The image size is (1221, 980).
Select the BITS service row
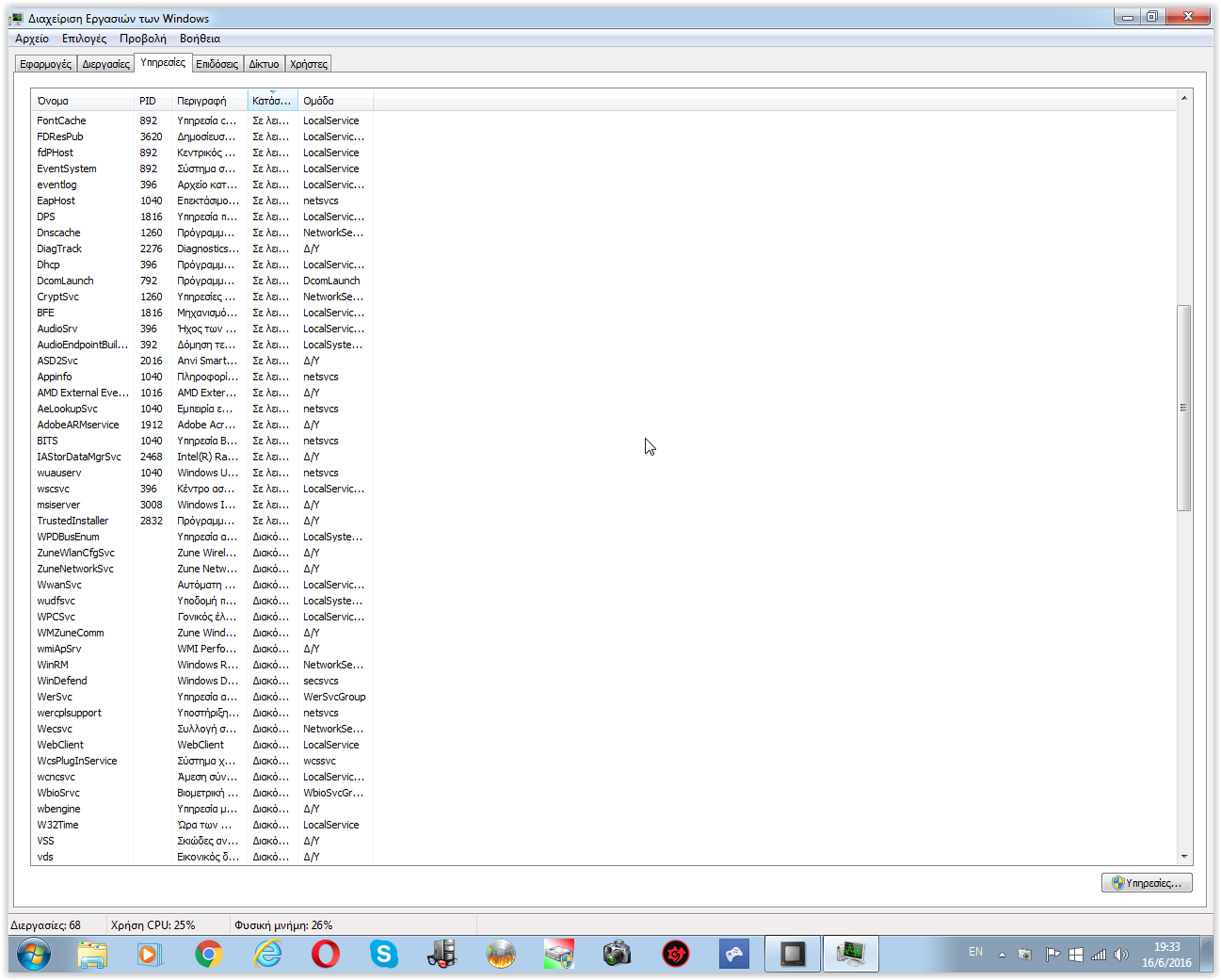pyautogui.click(x=202, y=441)
